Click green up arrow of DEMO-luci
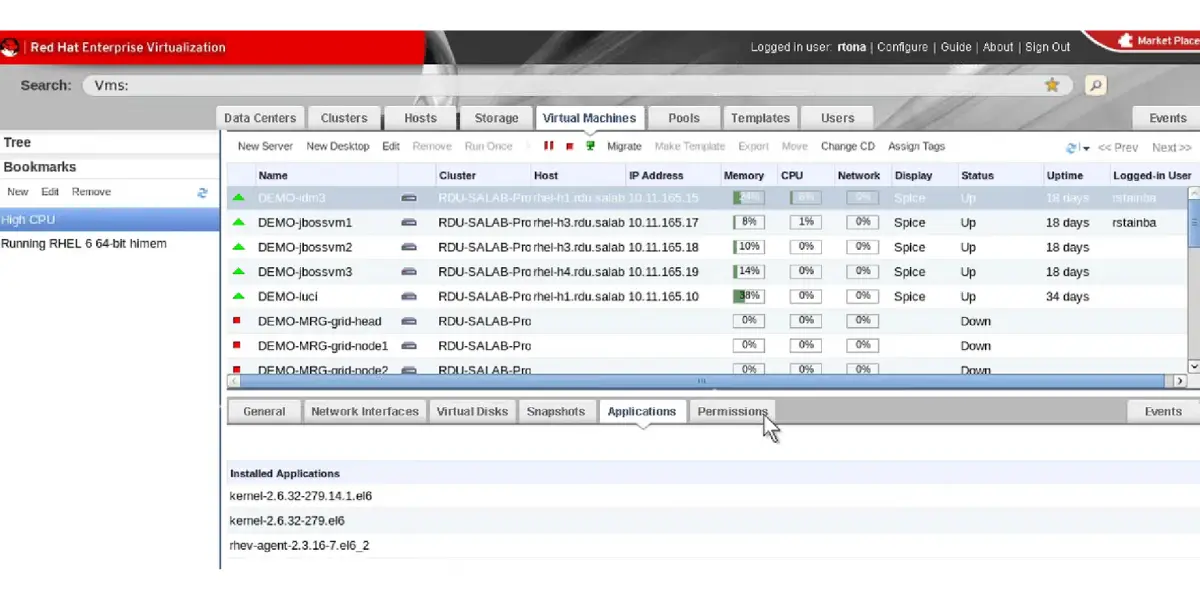 click(x=238, y=296)
